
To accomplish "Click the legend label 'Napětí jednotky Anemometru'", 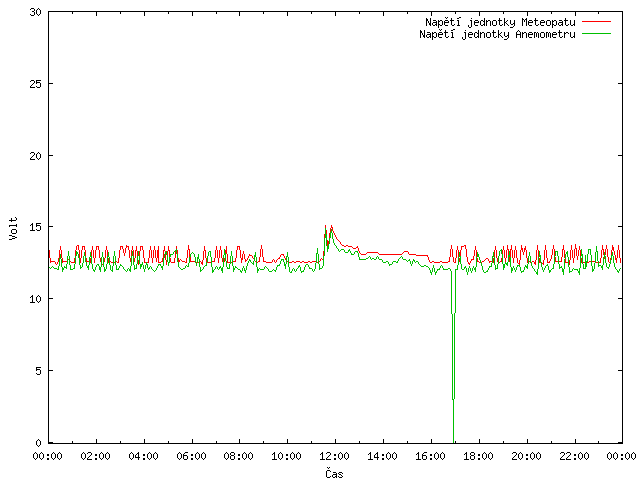I will [497, 34].
